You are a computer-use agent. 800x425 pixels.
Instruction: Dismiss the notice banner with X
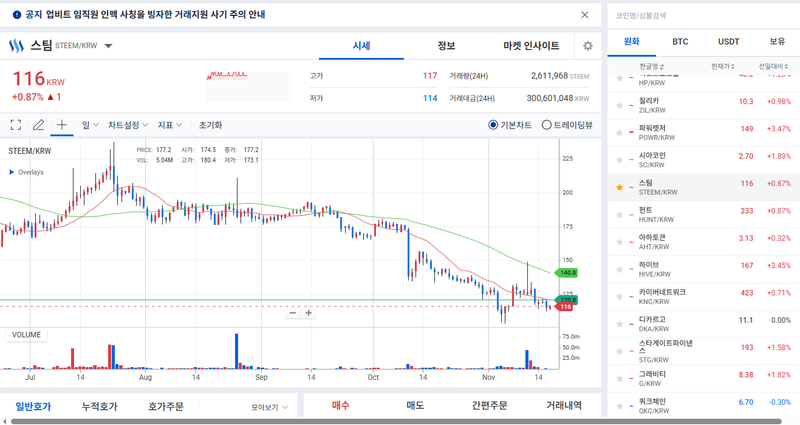pyautogui.click(x=585, y=15)
